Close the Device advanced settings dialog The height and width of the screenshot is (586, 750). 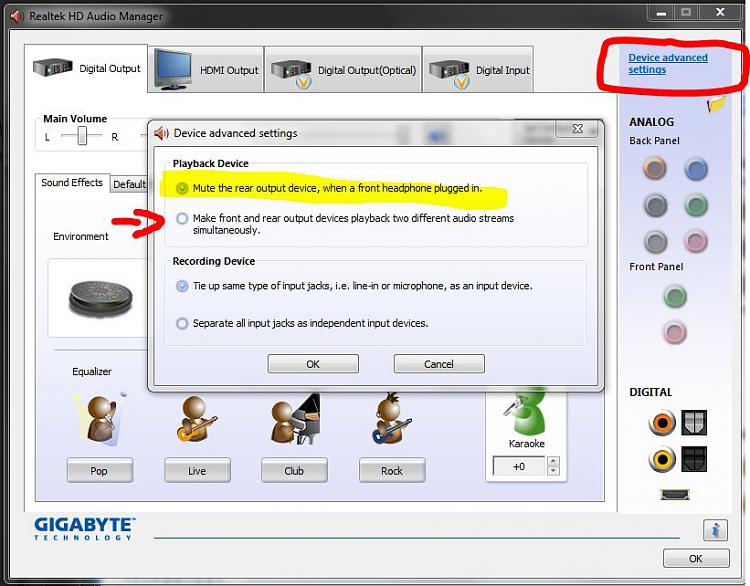577,128
